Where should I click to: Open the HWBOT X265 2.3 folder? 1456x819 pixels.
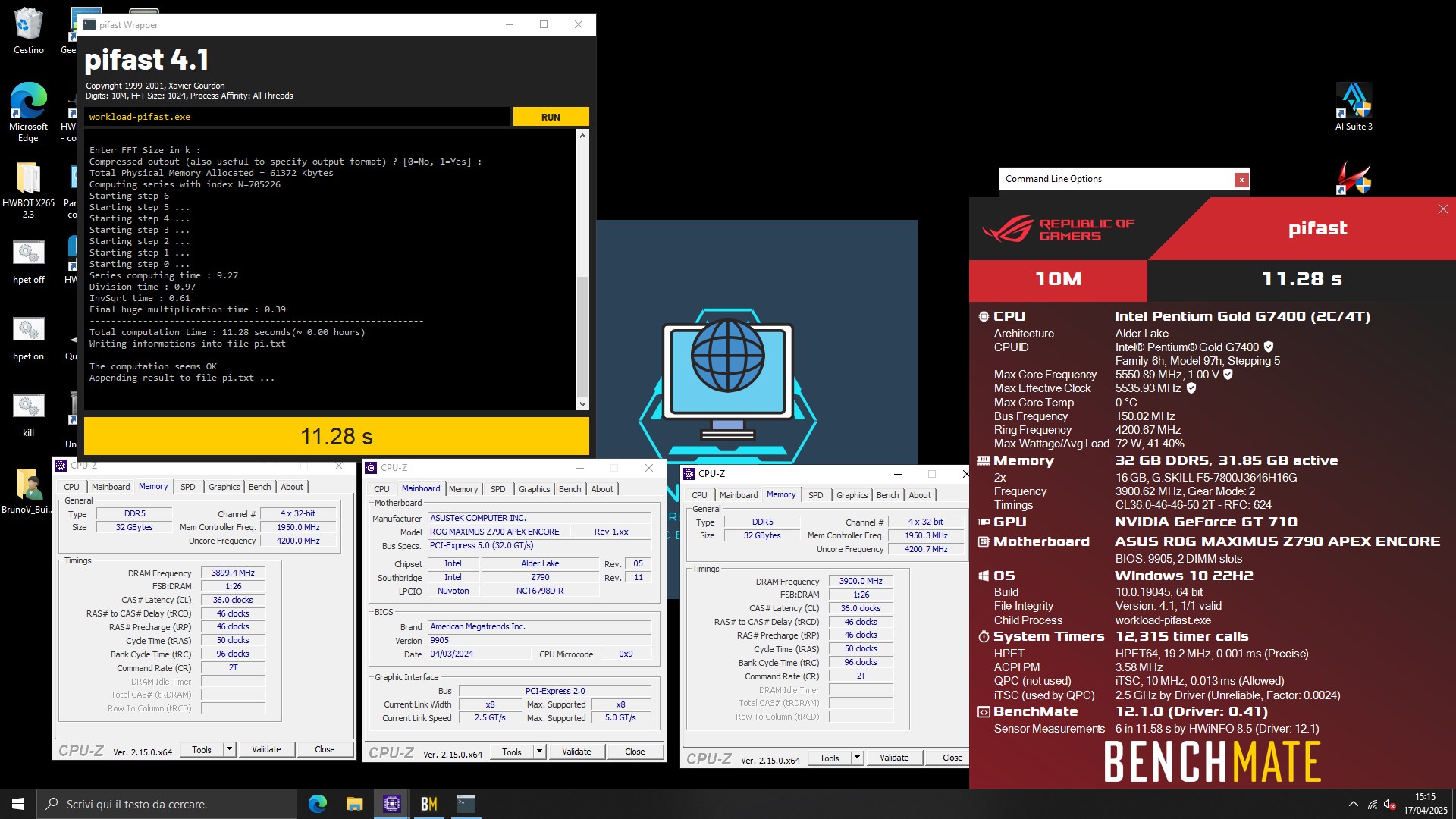coord(28,190)
